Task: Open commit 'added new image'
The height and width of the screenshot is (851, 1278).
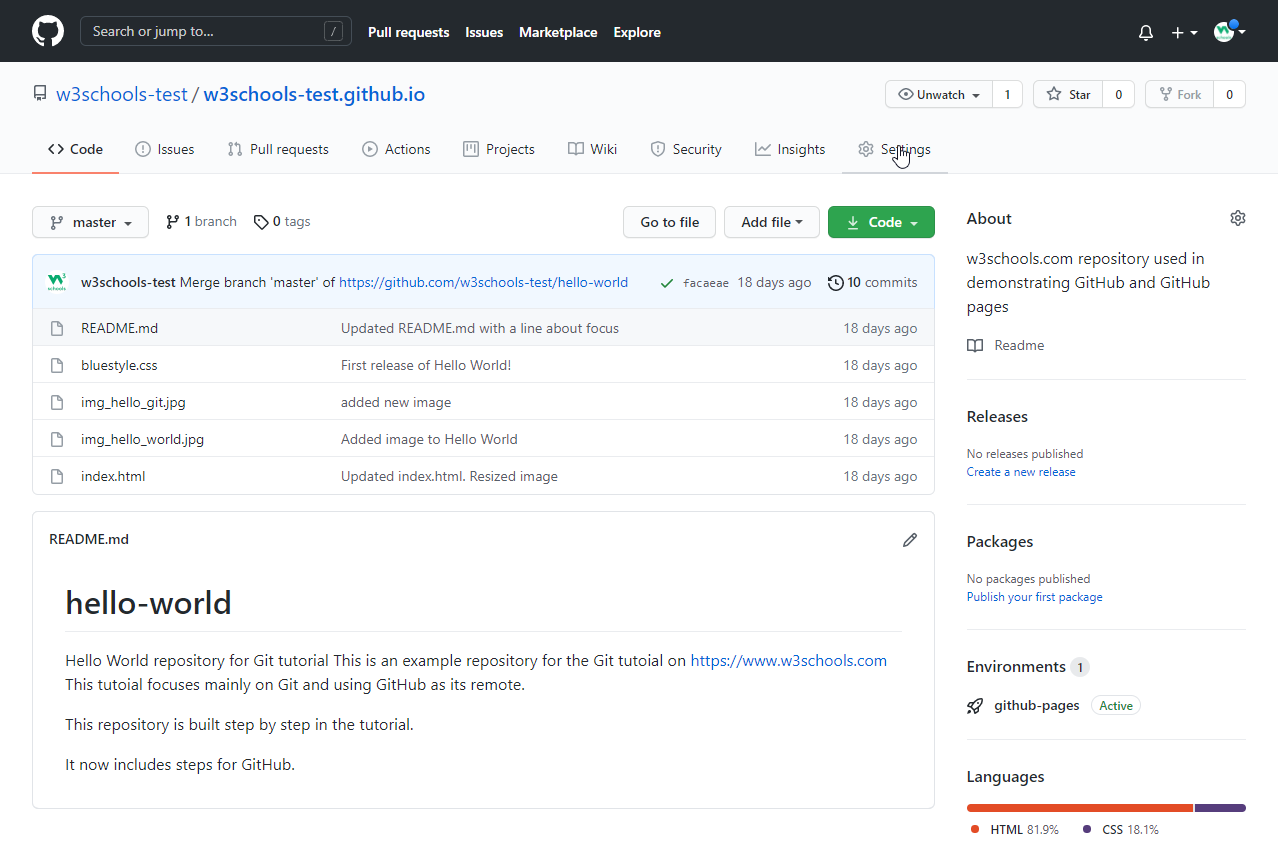Action: (x=396, y=402)
